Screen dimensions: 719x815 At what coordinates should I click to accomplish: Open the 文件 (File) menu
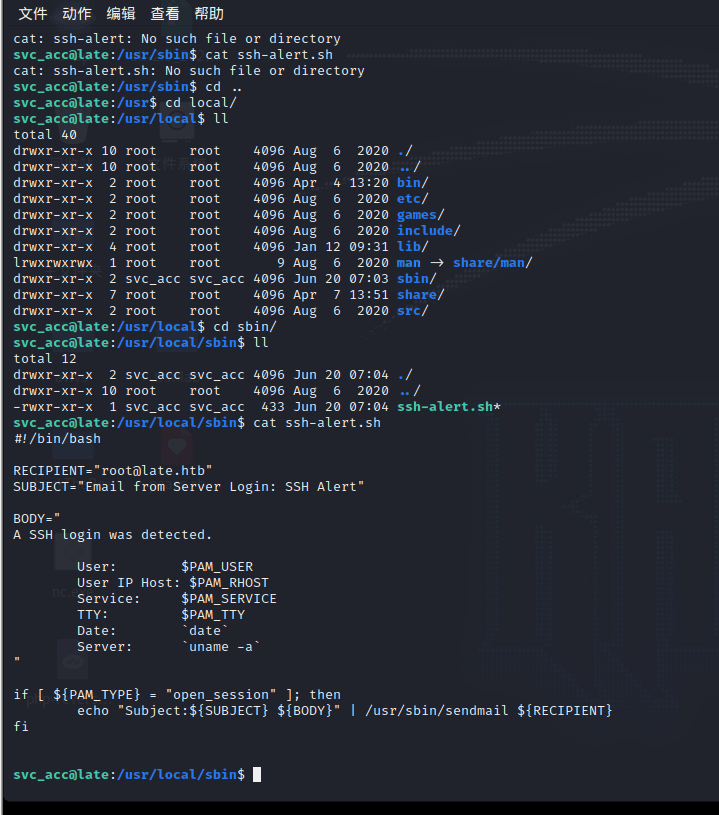[33, 14]
